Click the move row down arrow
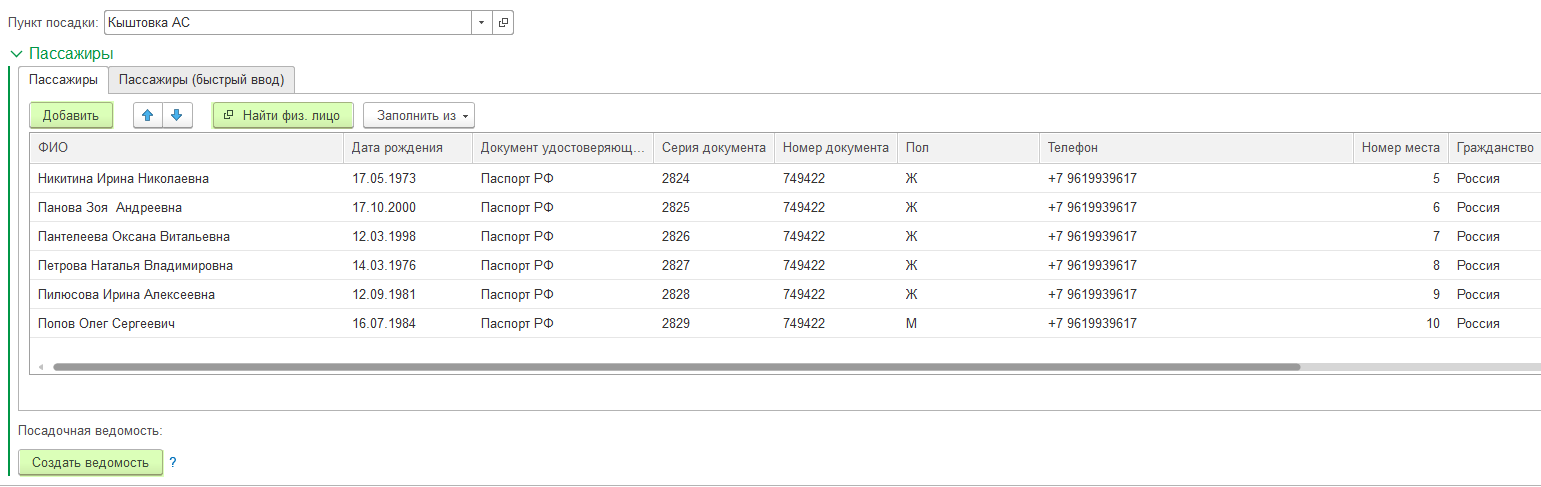This screenshot has width=1541, height=487. (x=177, y=116)
